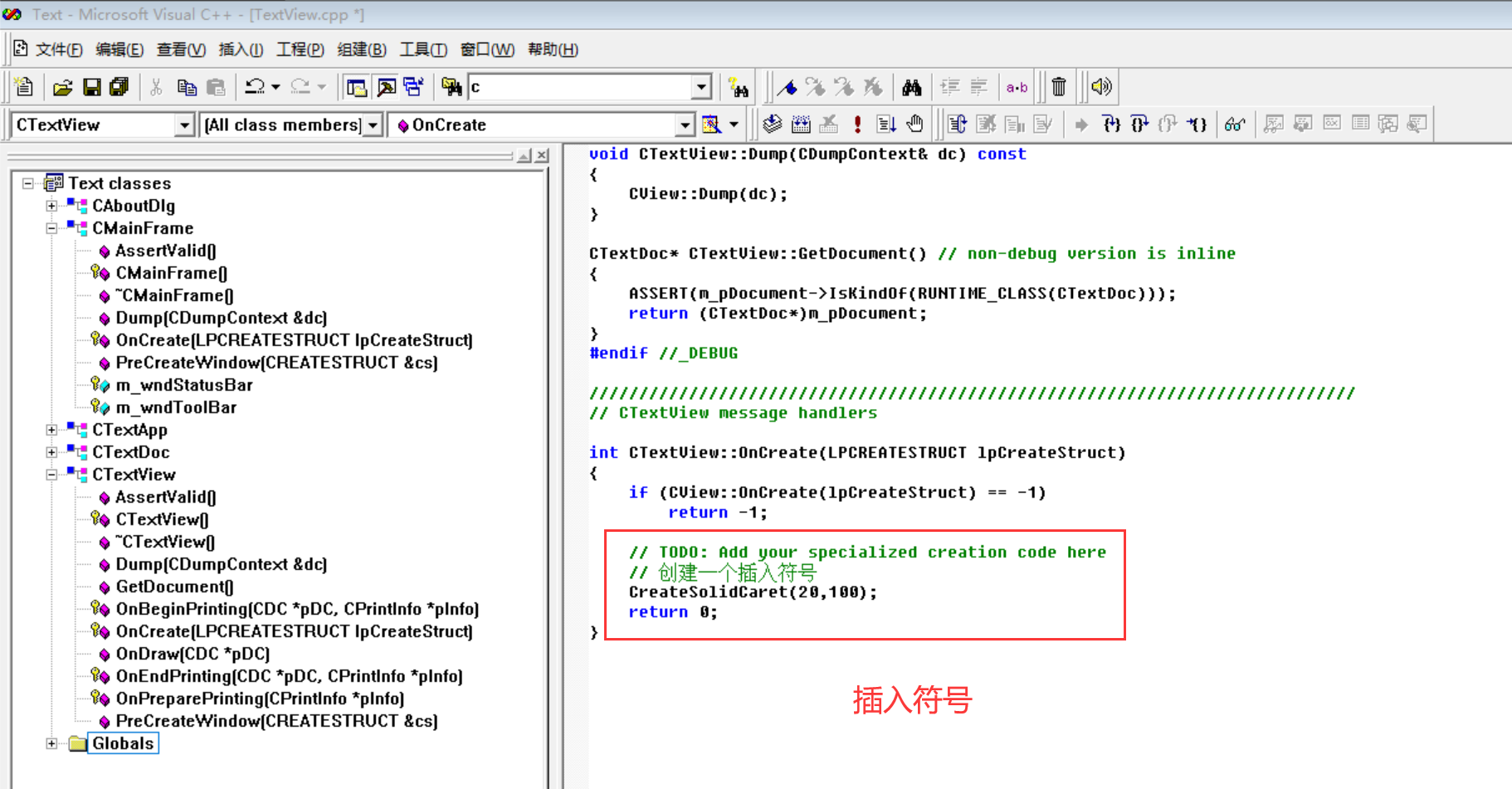The height and width of the screenshot is (789, 1512).
Task: Collapse the CMainFrame class node
Action: [51, 228]
